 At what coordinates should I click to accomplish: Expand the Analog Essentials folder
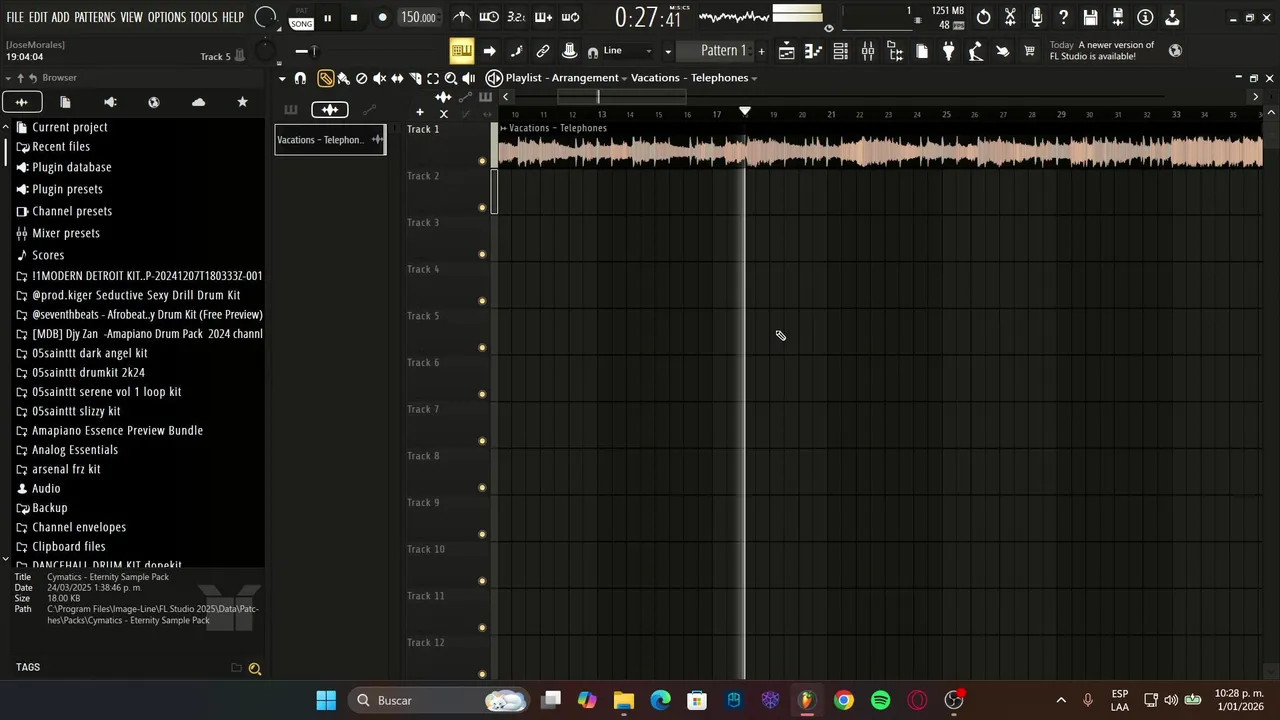tap(67, 450)
